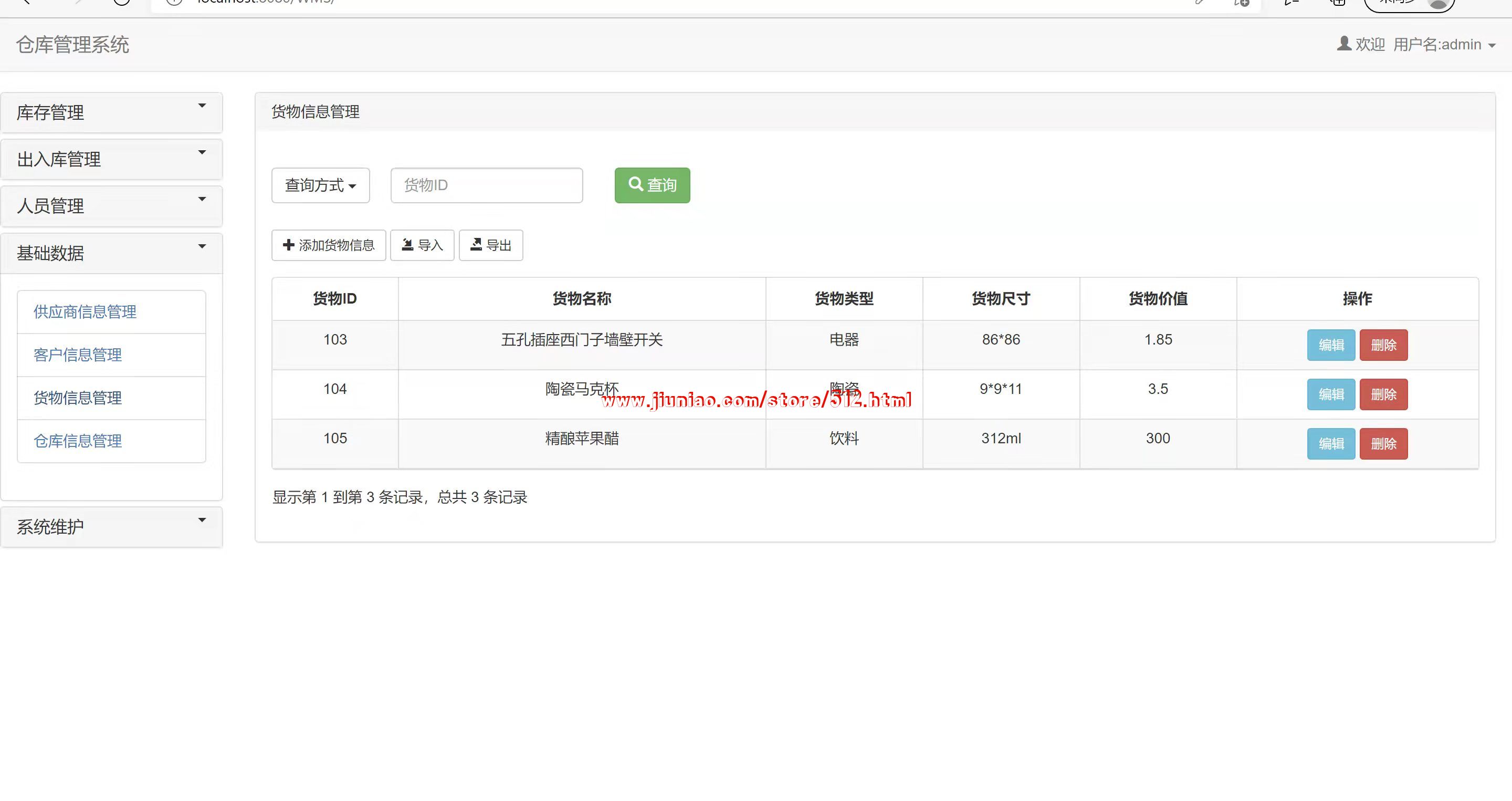This screenshot has height=801, width=1512.
Task: Expand the 库存管理 sidebar section
Action: [111, 113]
